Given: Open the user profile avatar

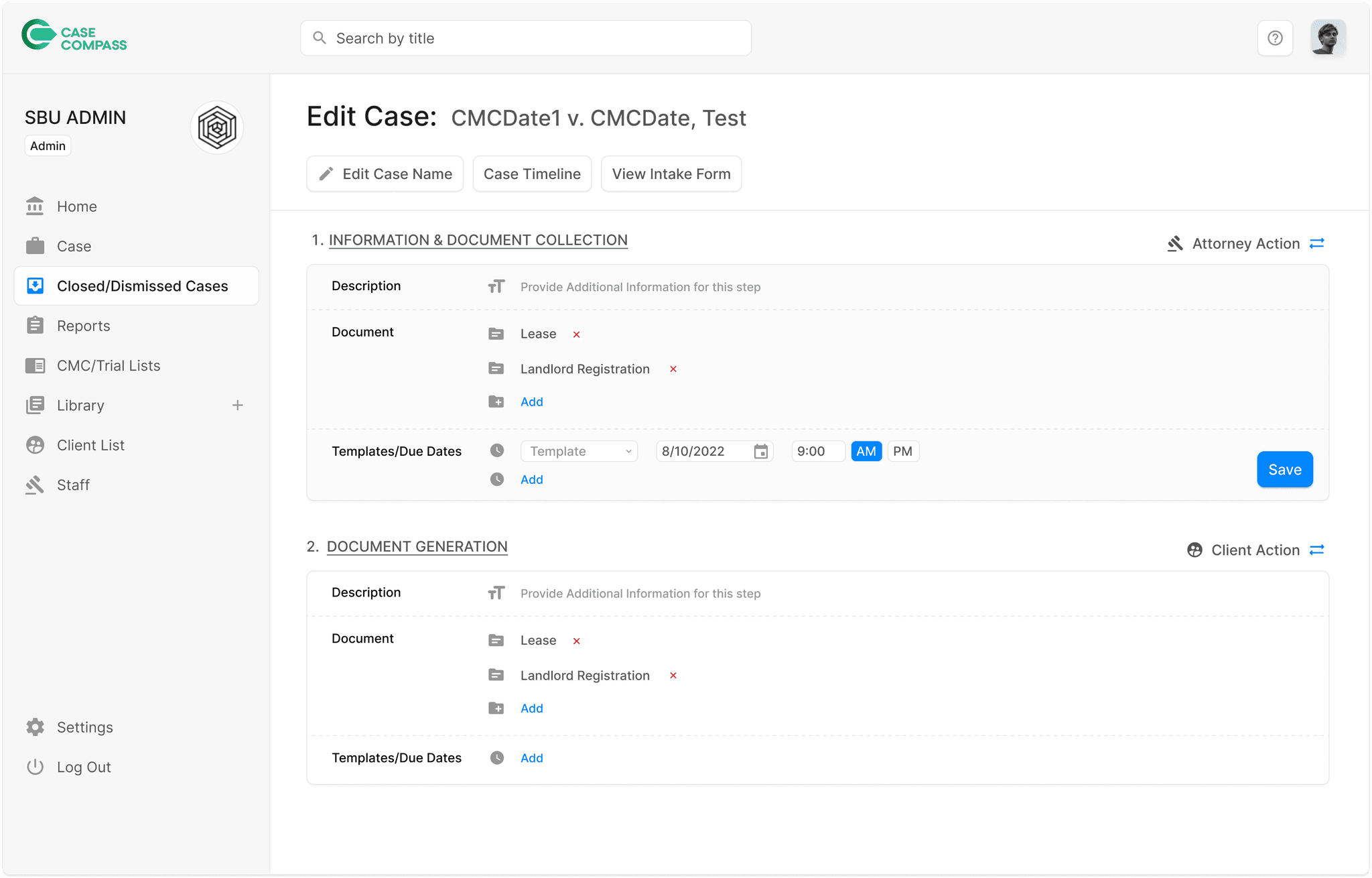Looking at the screenshot, I should pos(1328,38).
